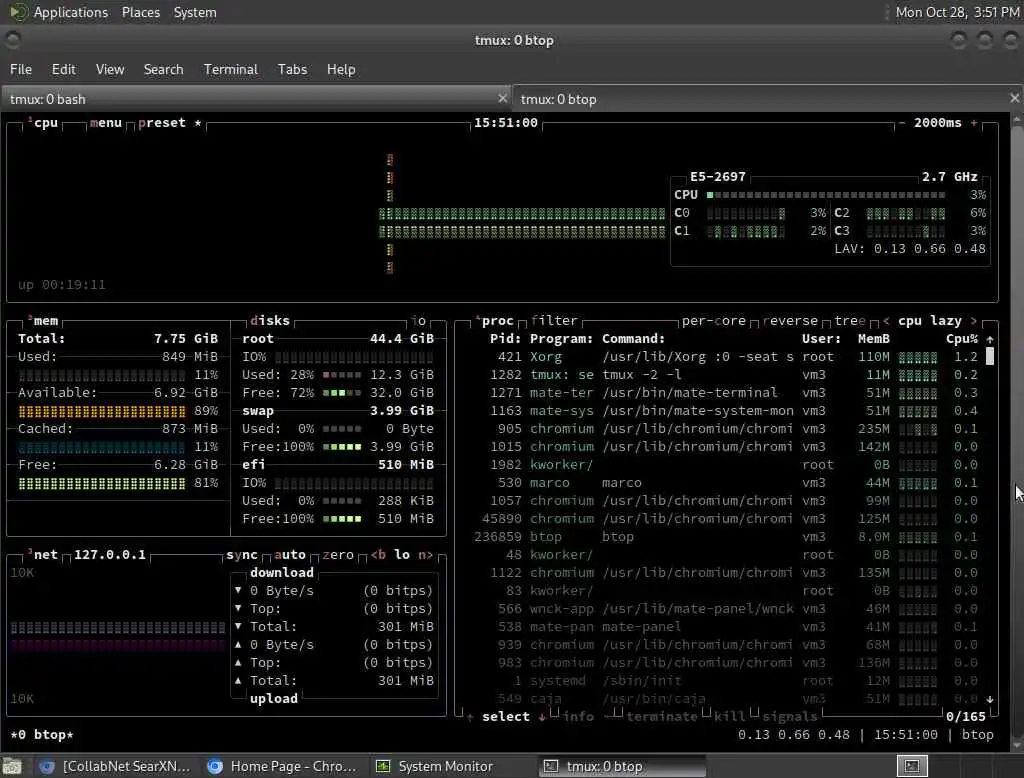Click the Cpu% column header
The image size is (1024, 778).
962,338
